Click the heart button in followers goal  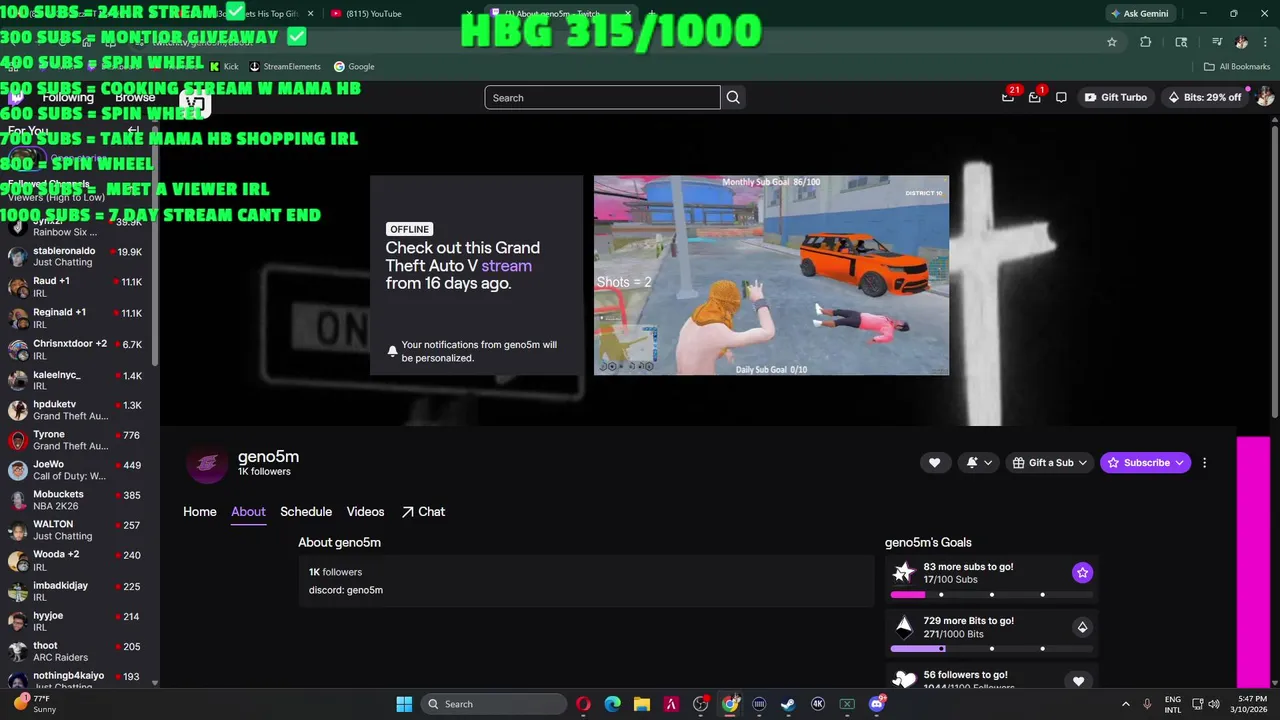(x=1078, y=681)
